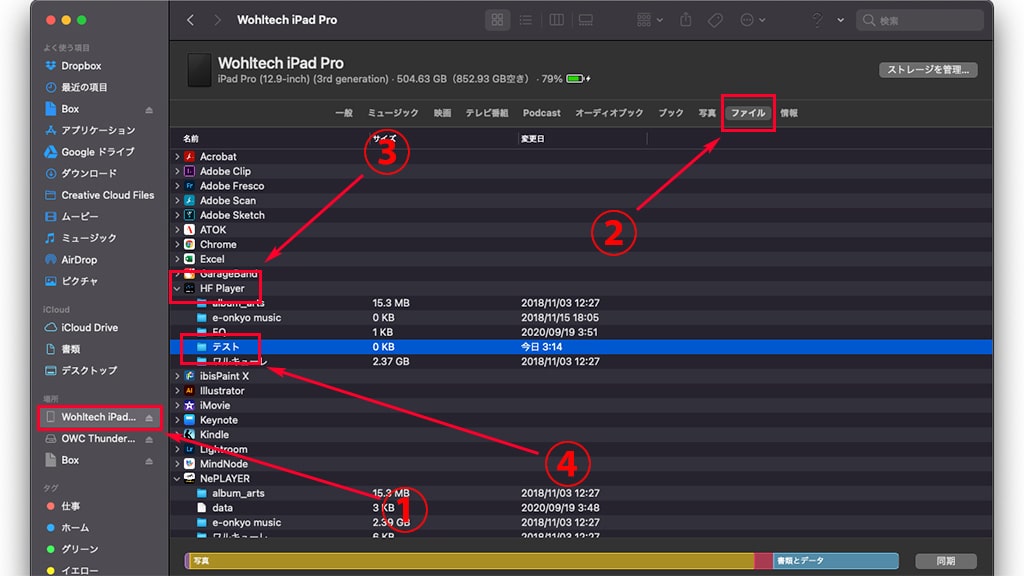Open Music (ミュージック) in sidebar

[x=88, y=238]
